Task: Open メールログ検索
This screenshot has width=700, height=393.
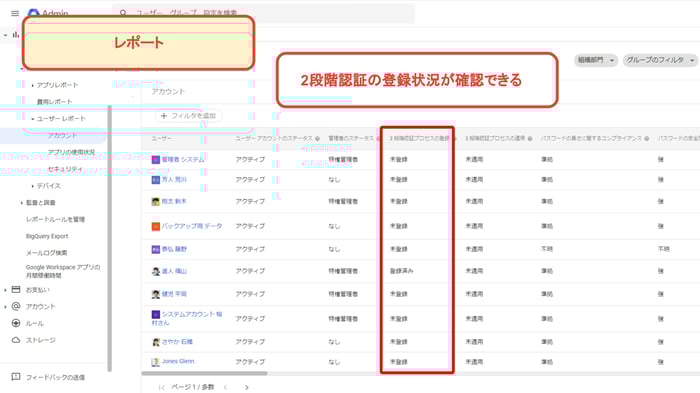Action: pyautogui.click(x=46, y=253)
